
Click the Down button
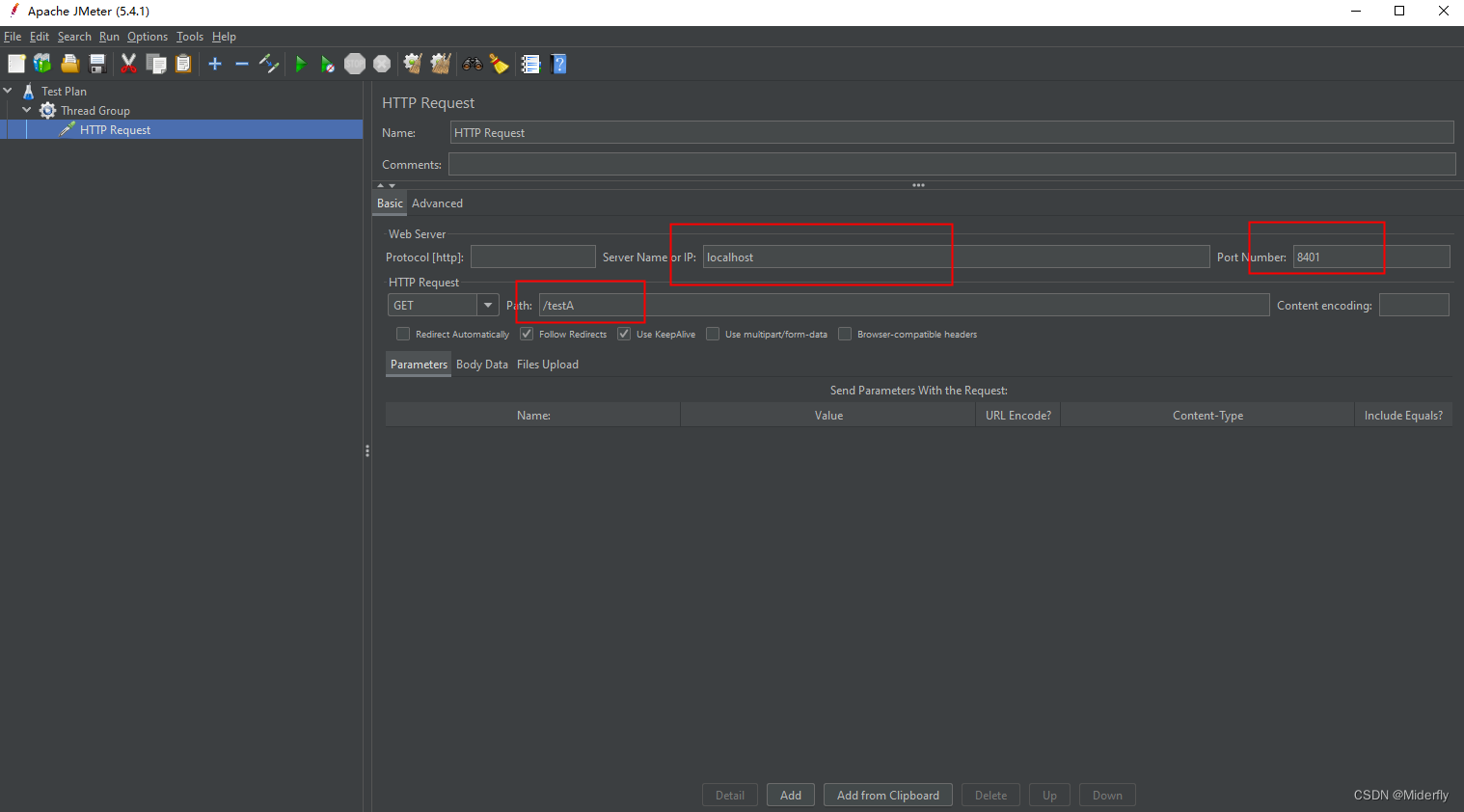[x=1107, y=795]
